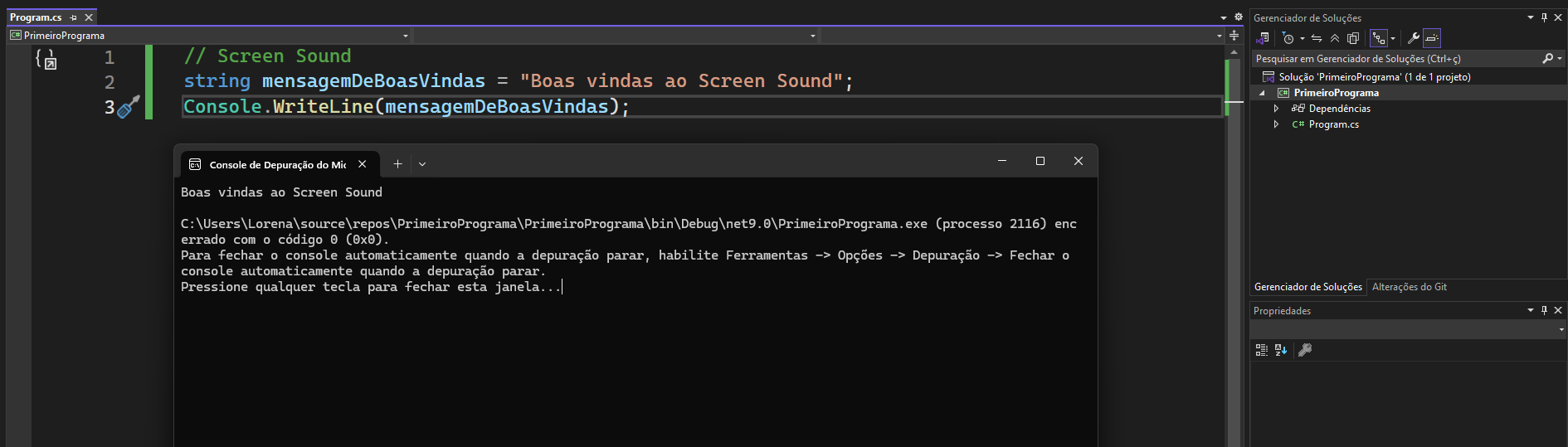The image size is (1568, 447).
Task: Close the debug console window
Action: [1079, 161]
